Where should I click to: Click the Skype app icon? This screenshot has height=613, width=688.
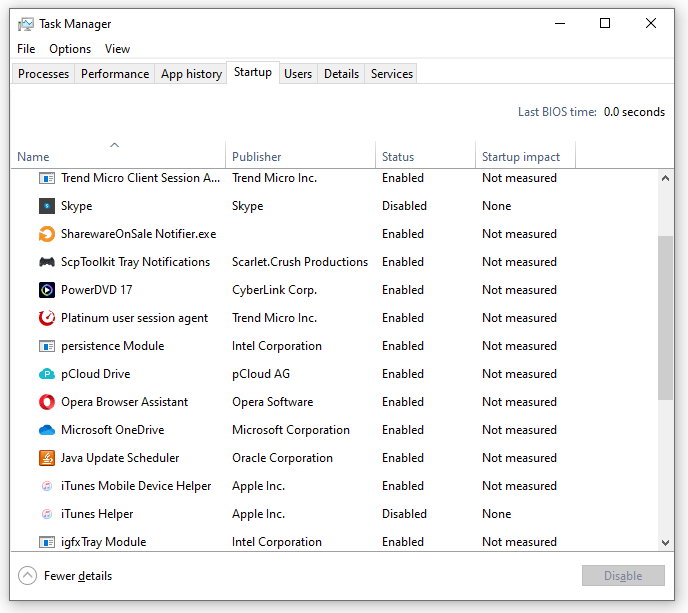[x=46, y=206]
